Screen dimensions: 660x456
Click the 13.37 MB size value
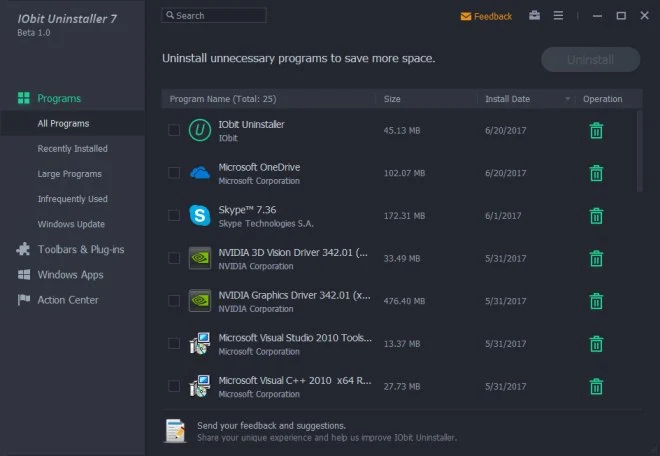(402, 344)
